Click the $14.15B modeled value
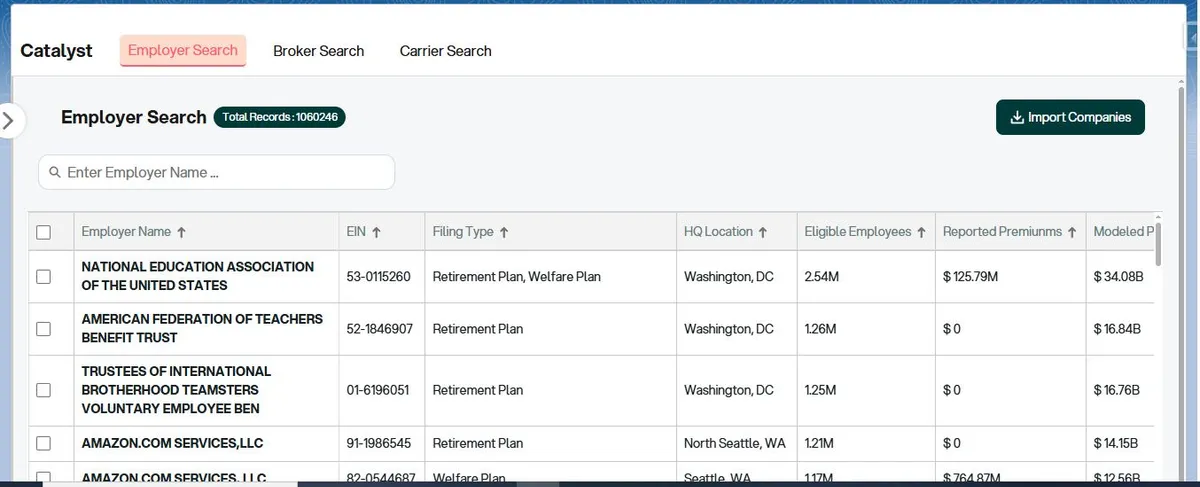The height and width of the screenshot is (487, 1200). [x=1116, y=443]
